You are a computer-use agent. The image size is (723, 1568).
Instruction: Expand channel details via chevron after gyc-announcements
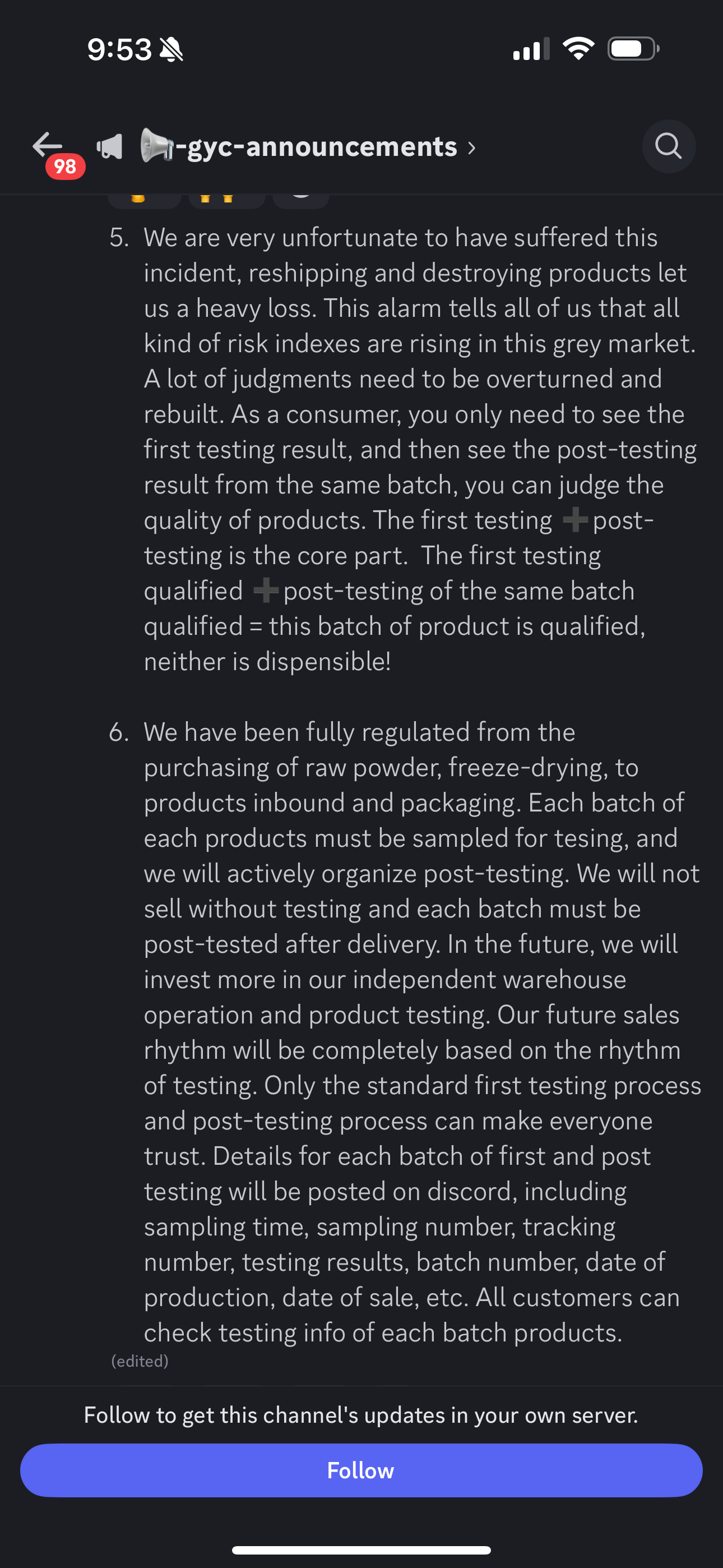[x=472, y=147]
